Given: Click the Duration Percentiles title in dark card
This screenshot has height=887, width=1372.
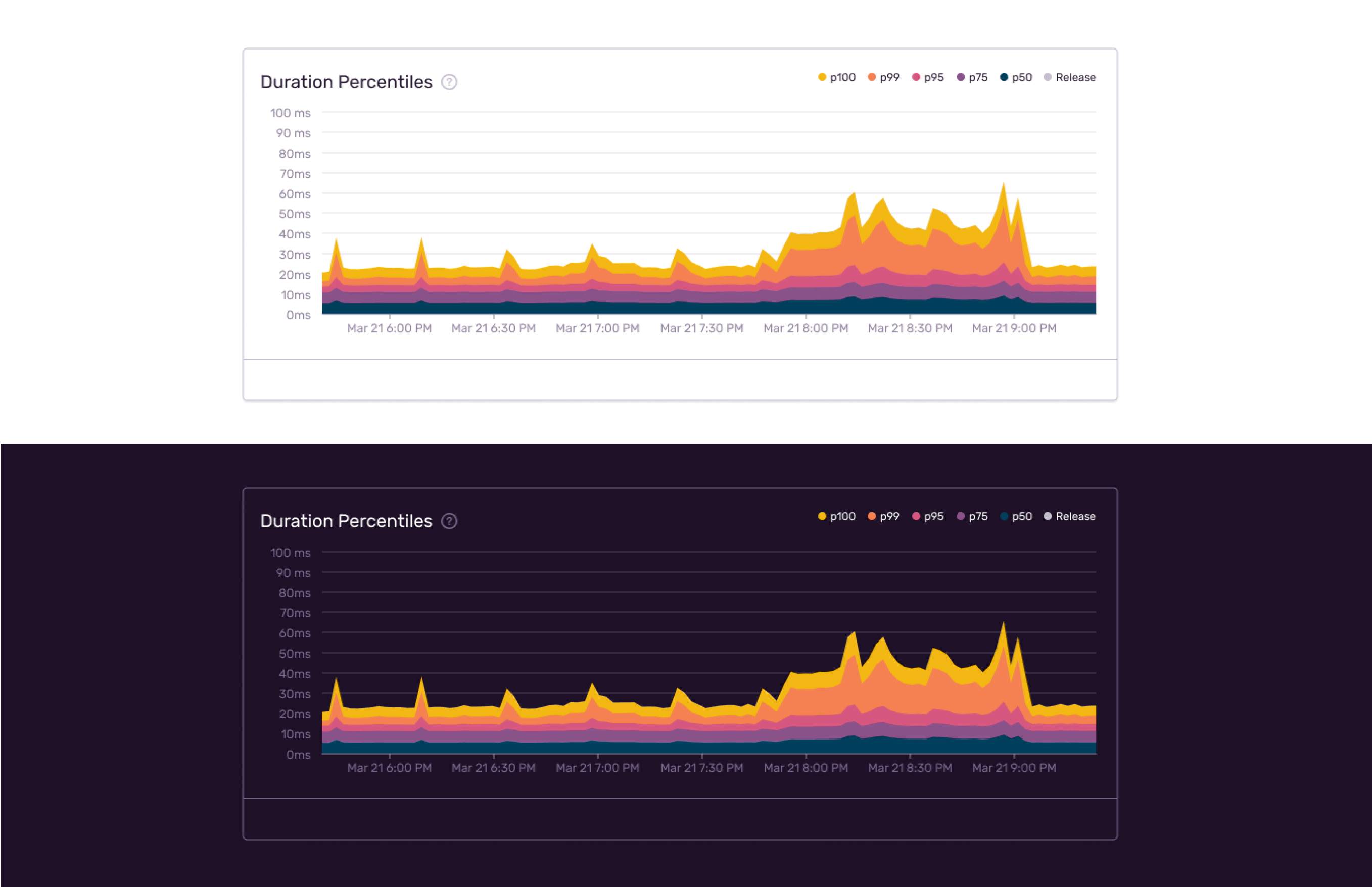Looking at the screenshot, I should [x=346, y=521].
